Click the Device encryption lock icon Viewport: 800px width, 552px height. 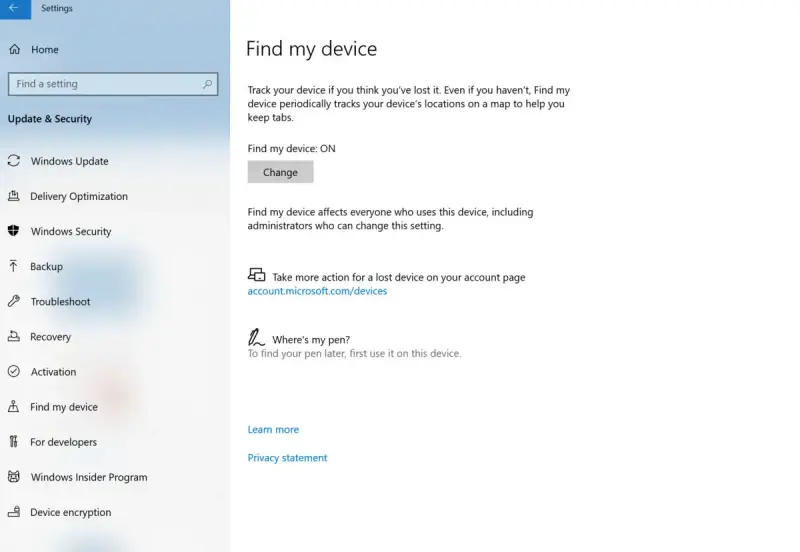coord(14,512)
